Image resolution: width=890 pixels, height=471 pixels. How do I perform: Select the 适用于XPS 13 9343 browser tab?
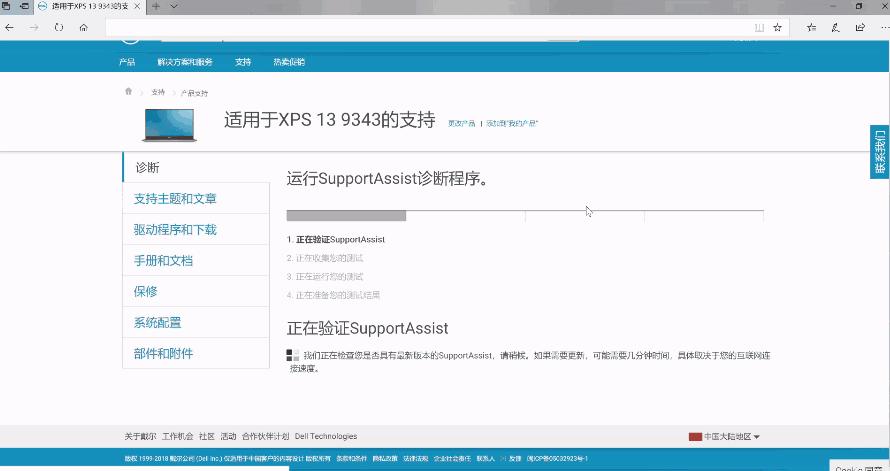click(x=90, y=7)
